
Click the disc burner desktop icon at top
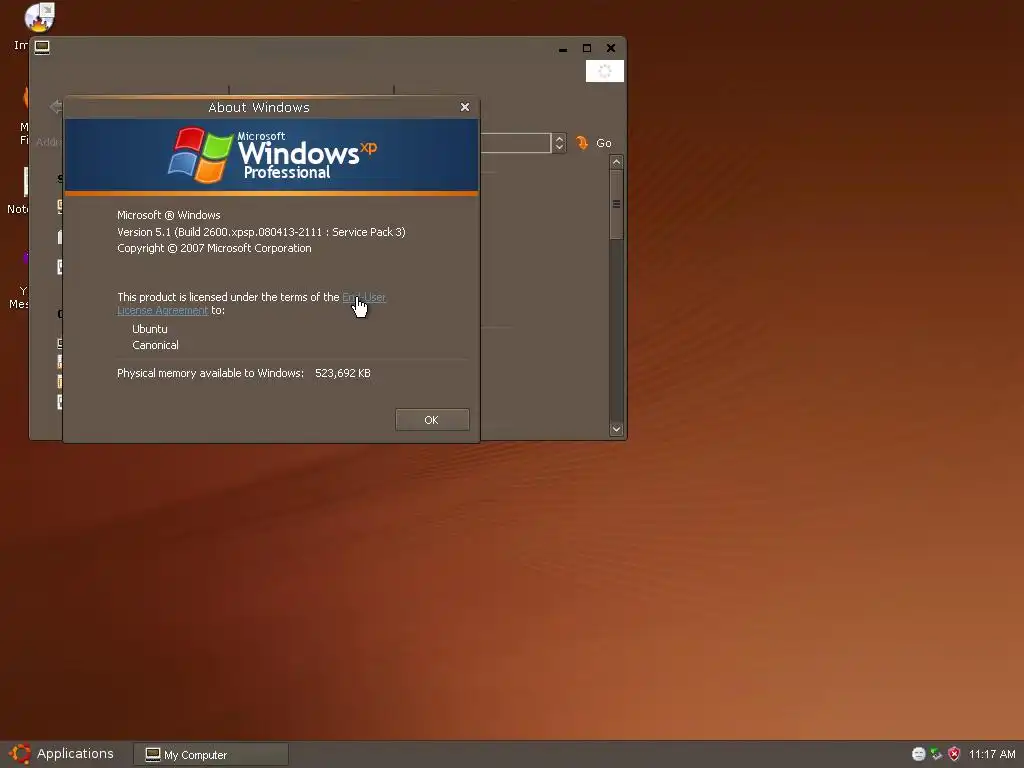click(39, 18)
